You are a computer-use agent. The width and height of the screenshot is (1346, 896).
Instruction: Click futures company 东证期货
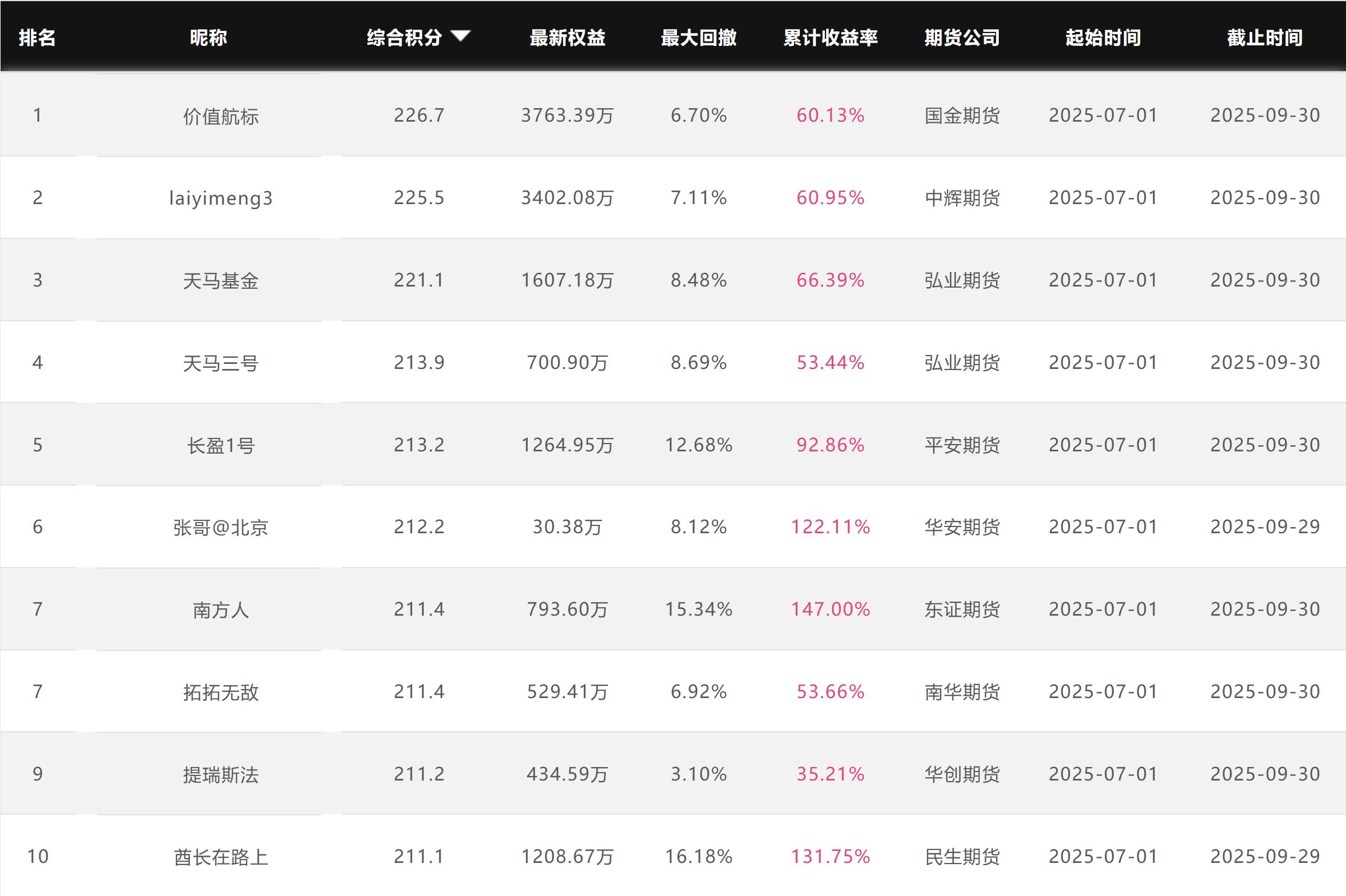click(x=962, y=609)
